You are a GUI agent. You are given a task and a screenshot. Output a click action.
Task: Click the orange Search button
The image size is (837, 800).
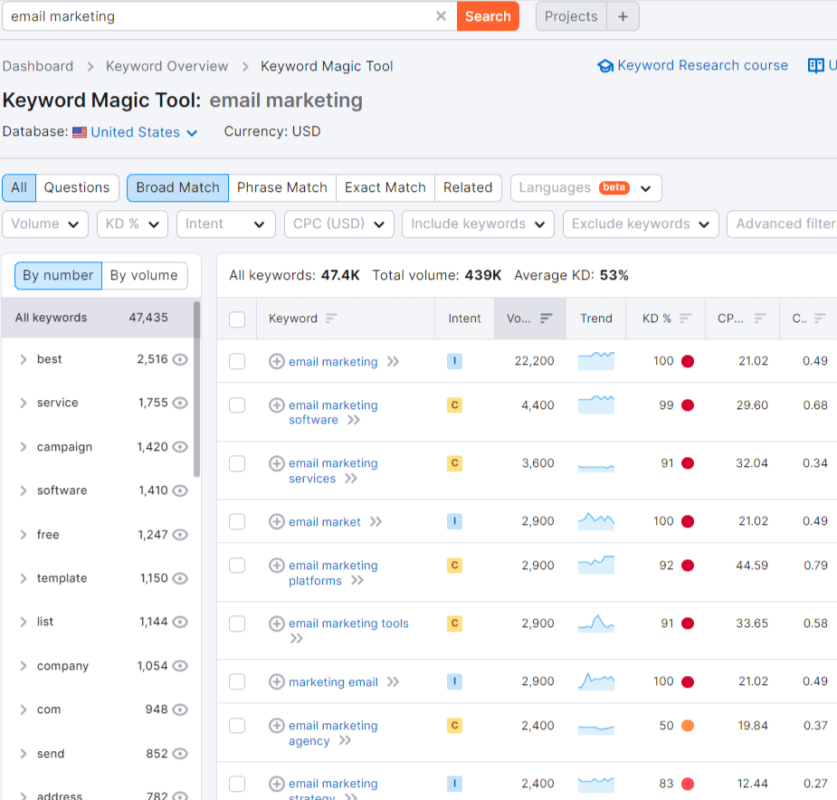[488, 16]
